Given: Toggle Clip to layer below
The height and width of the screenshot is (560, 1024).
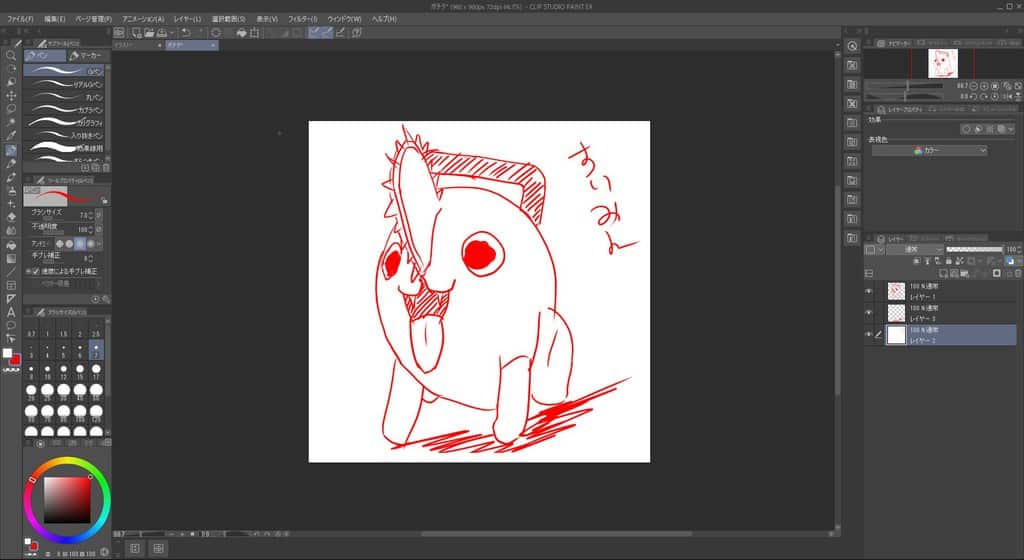Looking at the screenshot, I should coord(916,261).
